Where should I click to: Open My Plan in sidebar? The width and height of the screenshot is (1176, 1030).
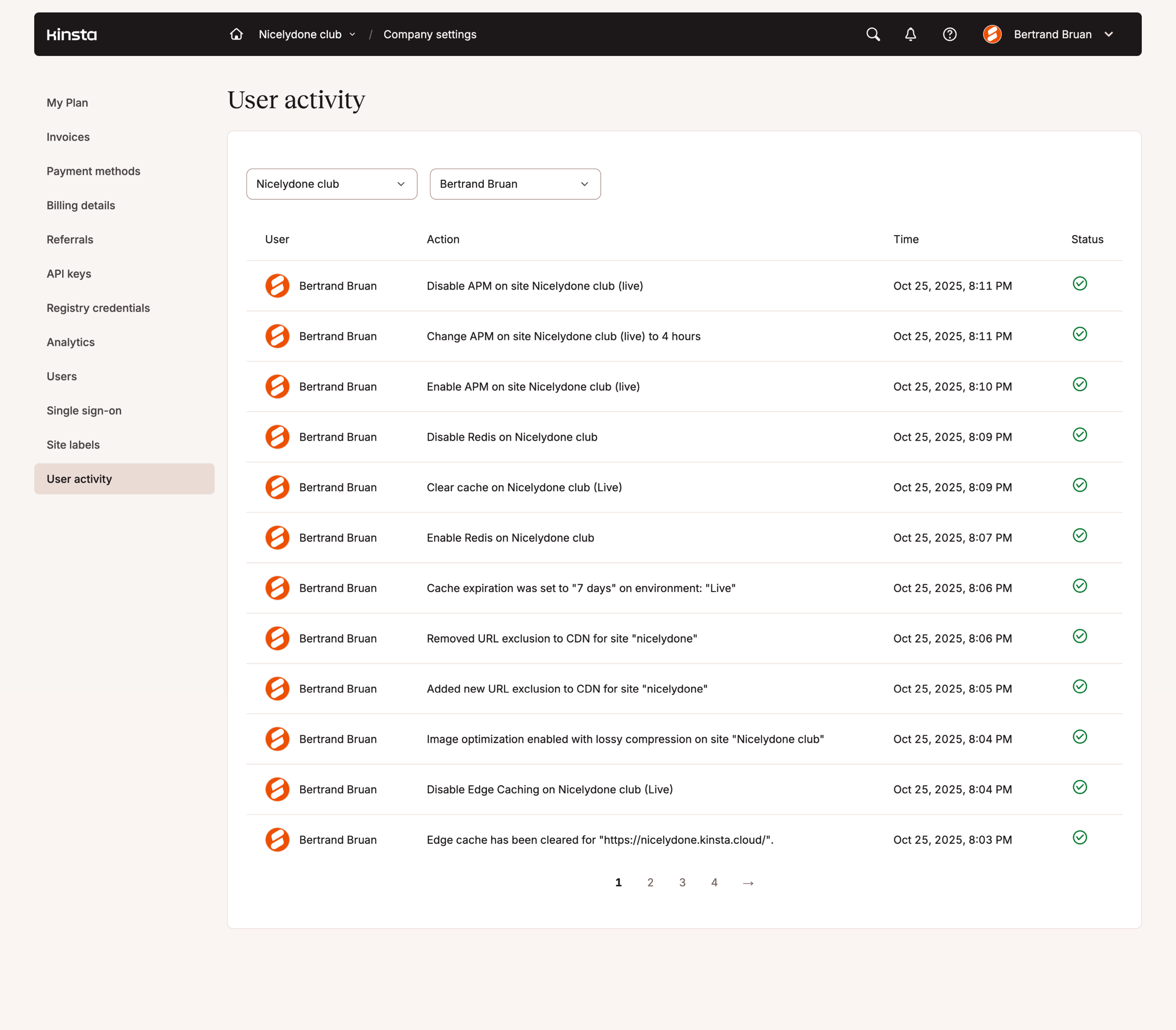click(67, 103)
